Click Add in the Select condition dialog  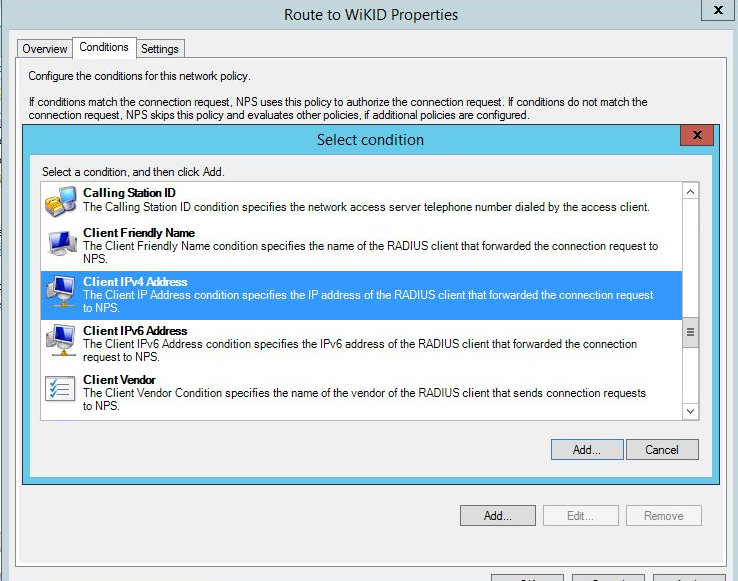[x=587, y=450]
